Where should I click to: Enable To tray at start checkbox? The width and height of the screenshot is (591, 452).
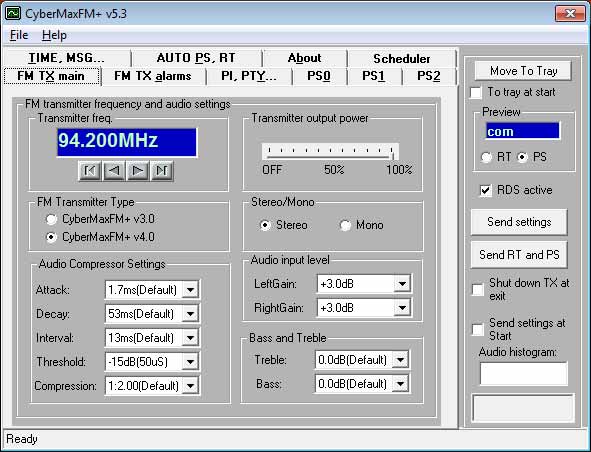[x=476, y=92]
